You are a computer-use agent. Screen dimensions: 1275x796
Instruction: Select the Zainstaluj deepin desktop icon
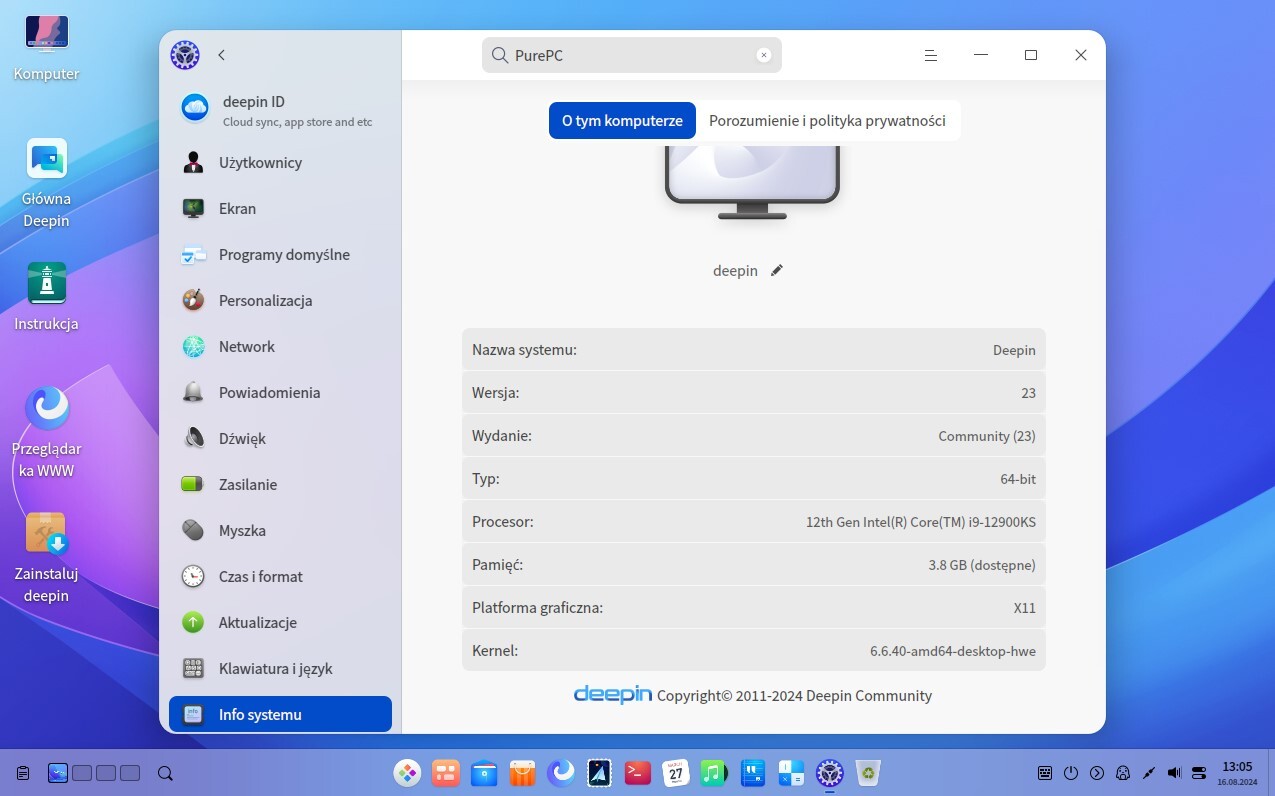point(45,535)
